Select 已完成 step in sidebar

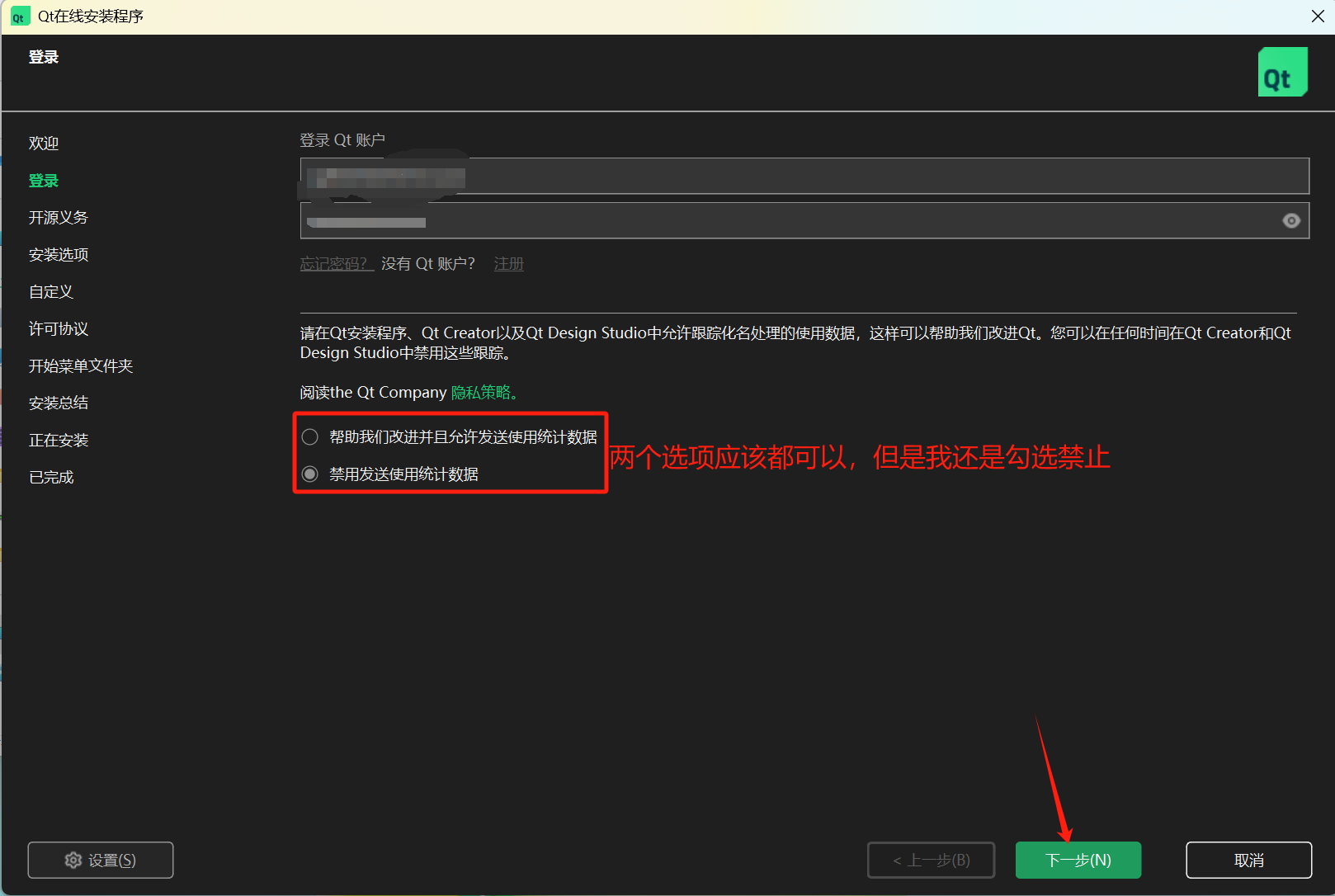click(51, 478)
